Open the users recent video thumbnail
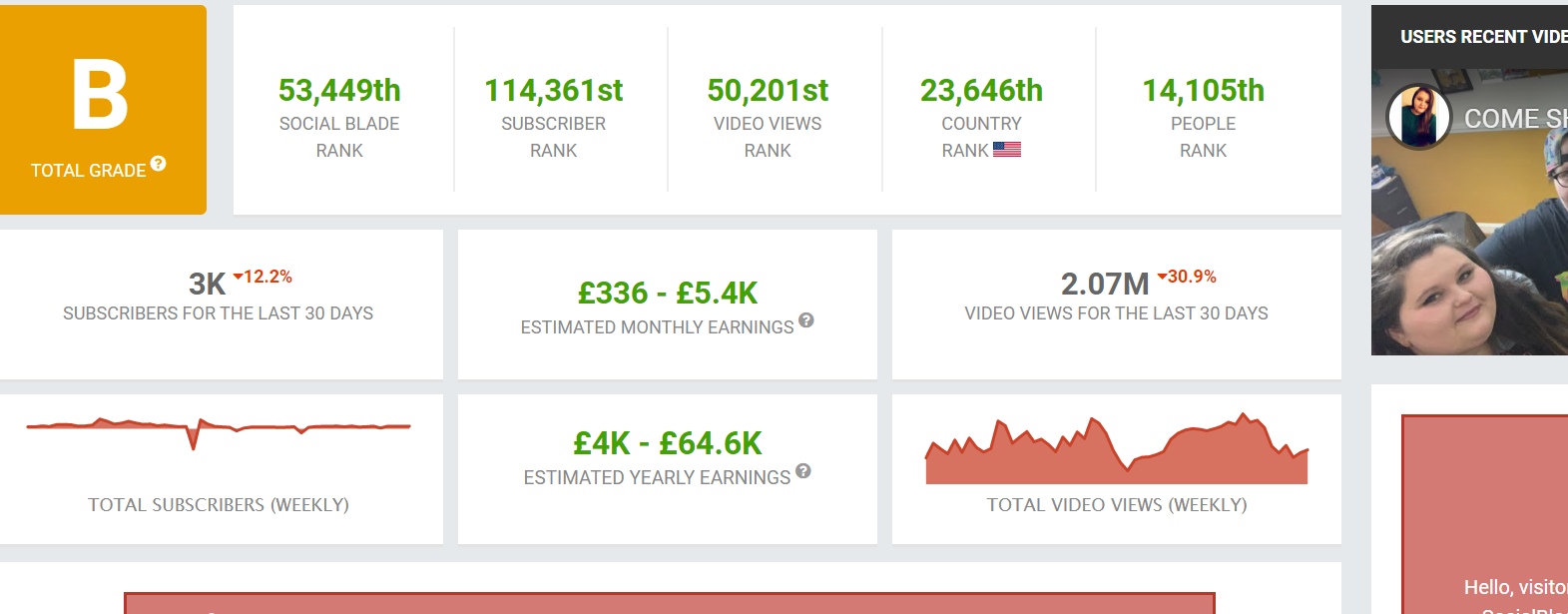1568x614 pixels. point(1469,212)
